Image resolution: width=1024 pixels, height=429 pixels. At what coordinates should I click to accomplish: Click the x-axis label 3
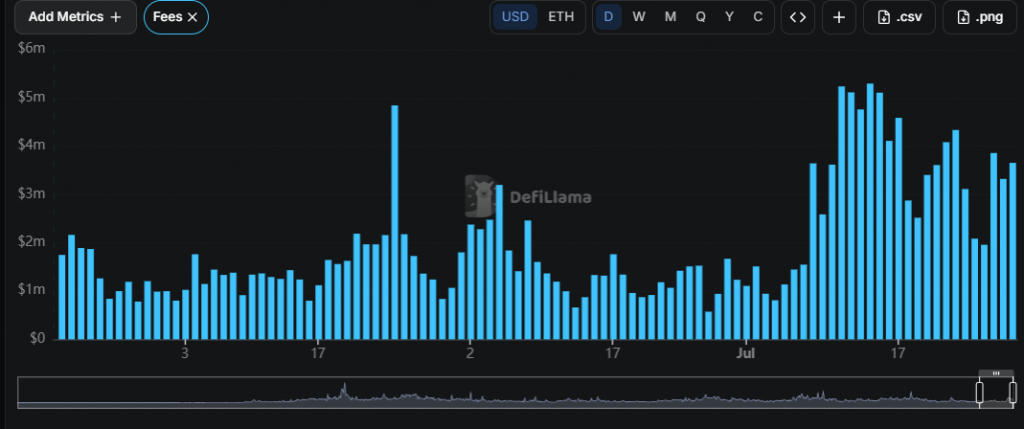coord(185,353)
